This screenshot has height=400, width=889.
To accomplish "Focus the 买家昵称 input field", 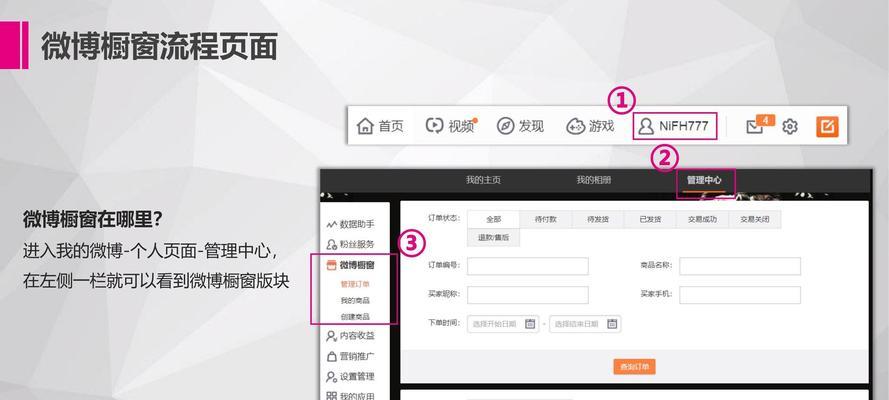I will [528, 295].
